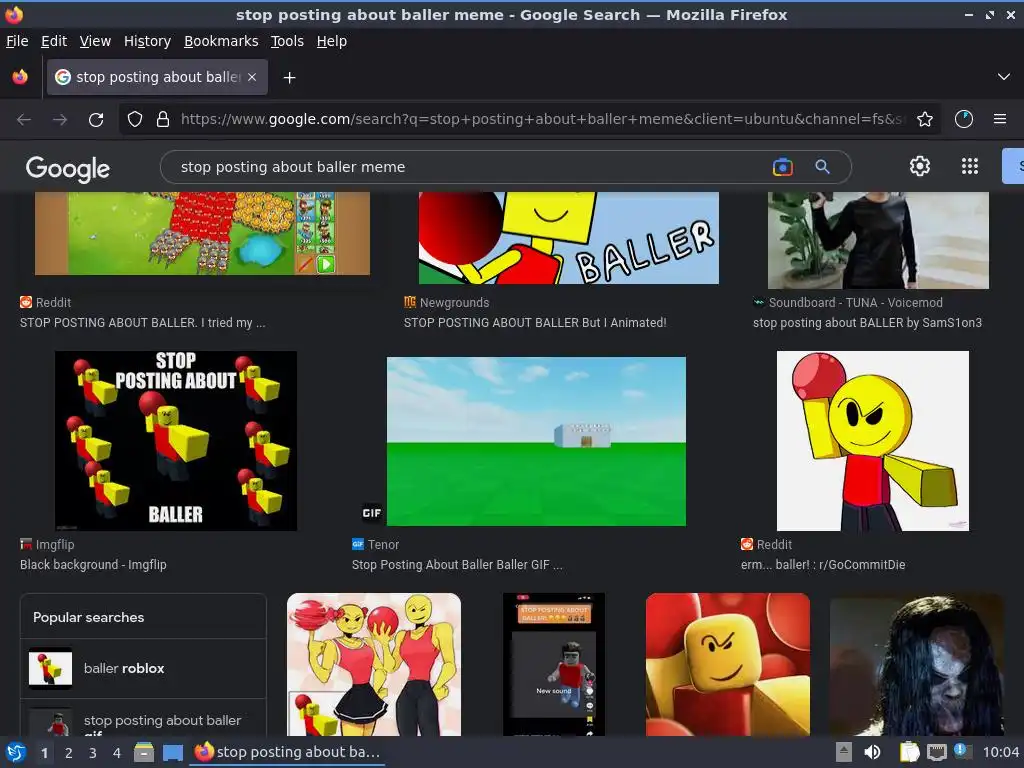Click 'STOP POSTING ABOUT BALLER. I tried my ...' link
This screenshot has width=1024, height=768.
[x=142, y=323]
